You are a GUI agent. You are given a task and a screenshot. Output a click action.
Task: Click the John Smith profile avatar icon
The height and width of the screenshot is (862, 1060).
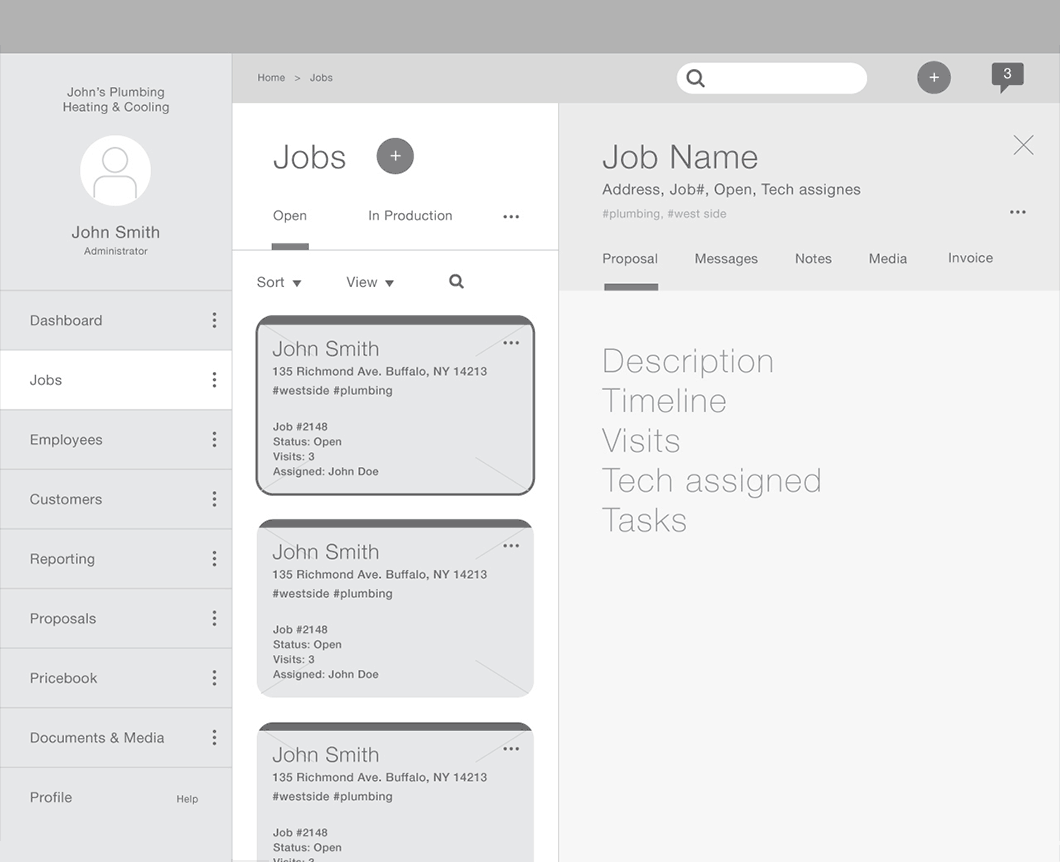(115, 170)
